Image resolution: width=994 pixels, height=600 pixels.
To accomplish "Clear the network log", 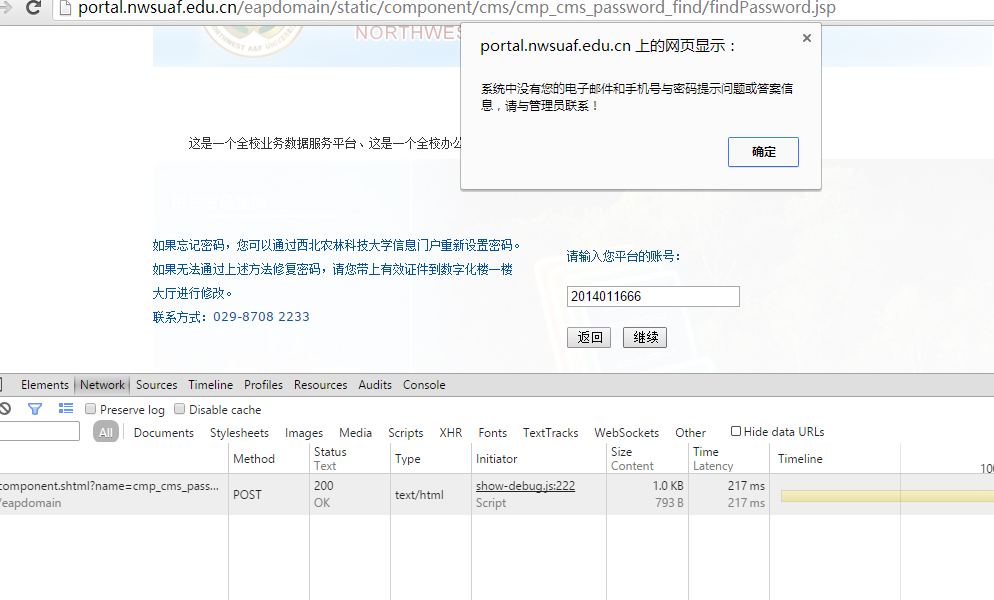I will [5, 409].
